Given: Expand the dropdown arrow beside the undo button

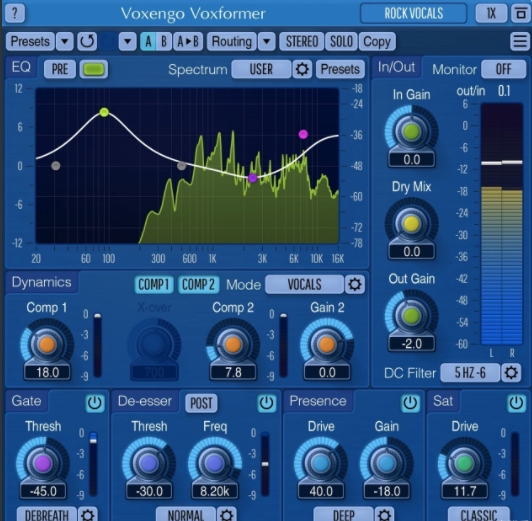Looking at the screenshot, I should point(128,41).
